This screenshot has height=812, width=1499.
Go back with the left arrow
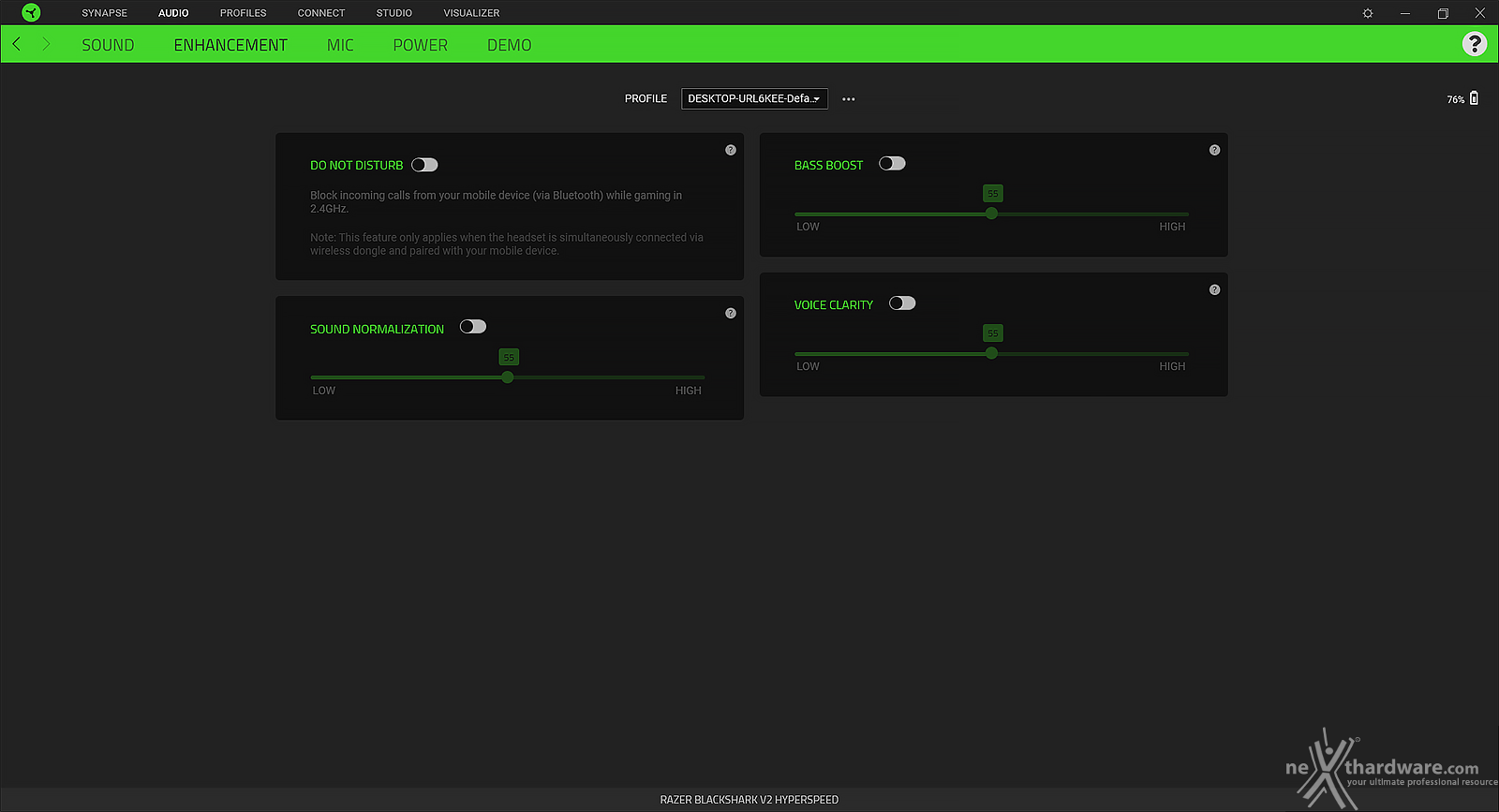pyautogui.click(x=17, y=44)
